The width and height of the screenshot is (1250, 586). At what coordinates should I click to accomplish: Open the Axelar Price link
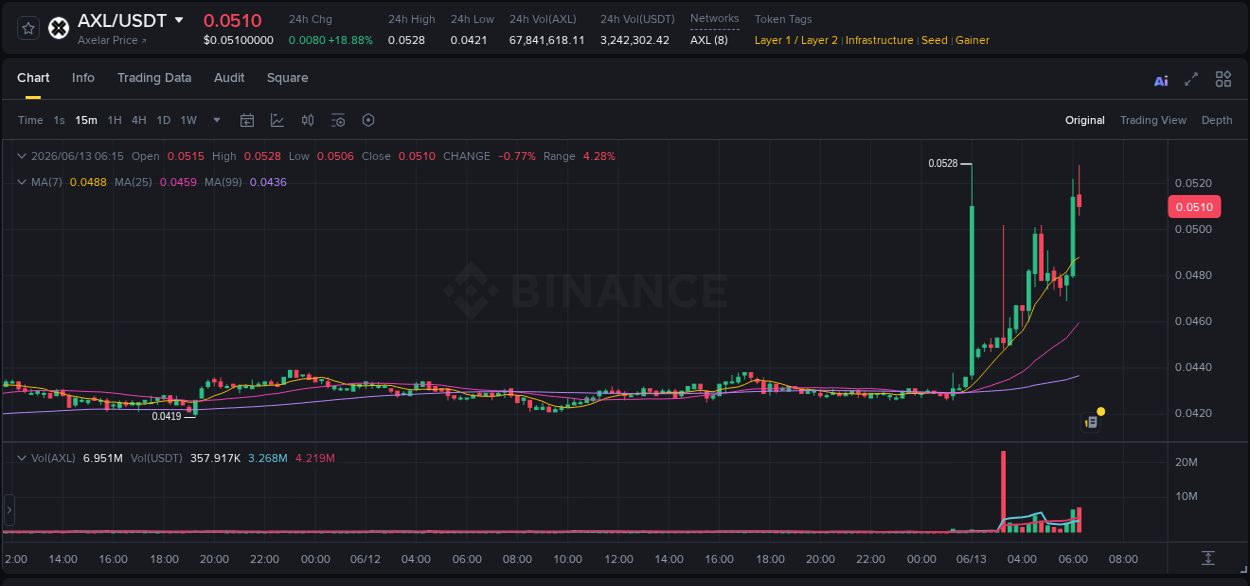click(x=112, y=41)
